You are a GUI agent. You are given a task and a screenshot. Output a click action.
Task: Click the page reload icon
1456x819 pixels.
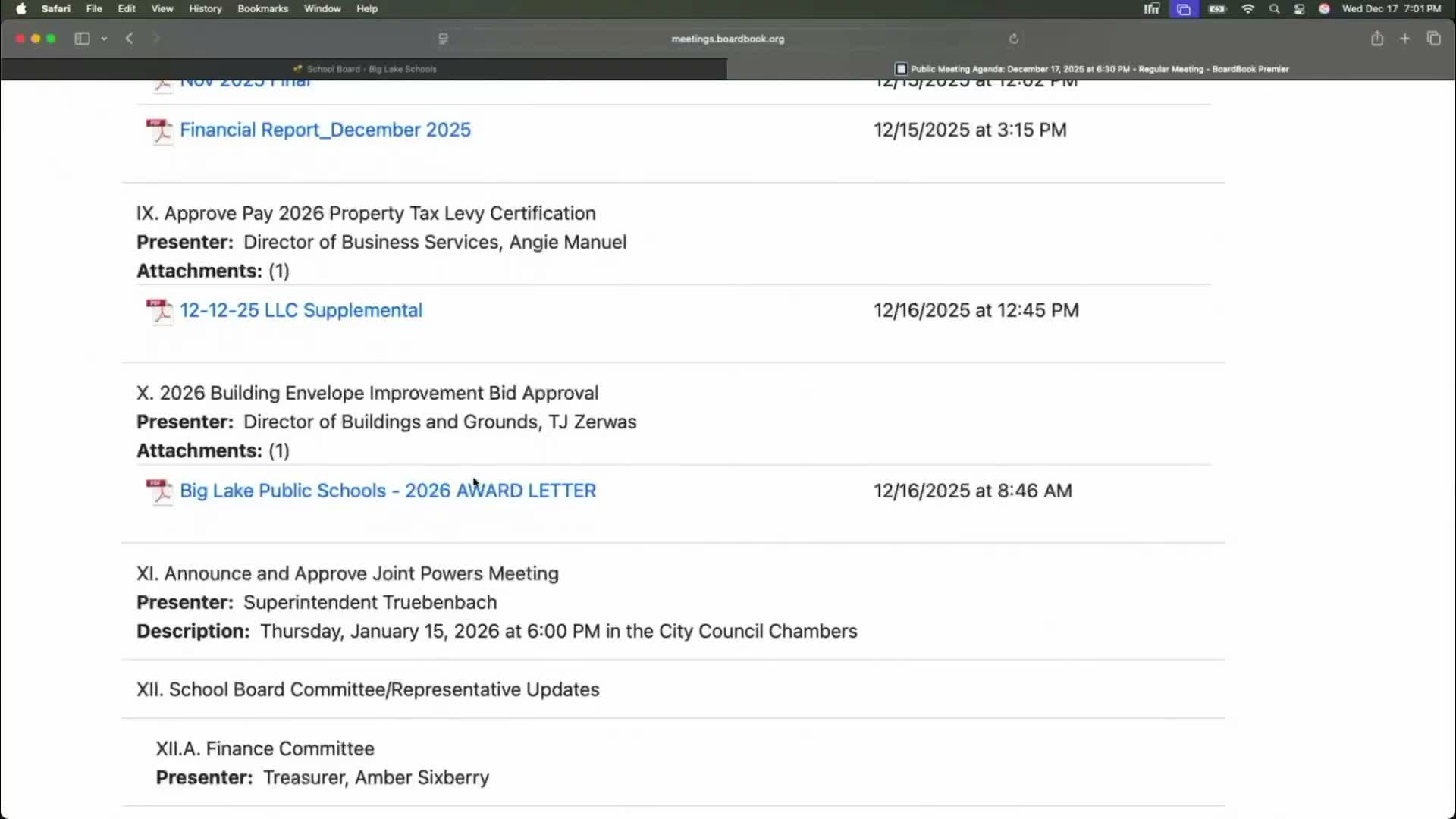[1013, 39]
